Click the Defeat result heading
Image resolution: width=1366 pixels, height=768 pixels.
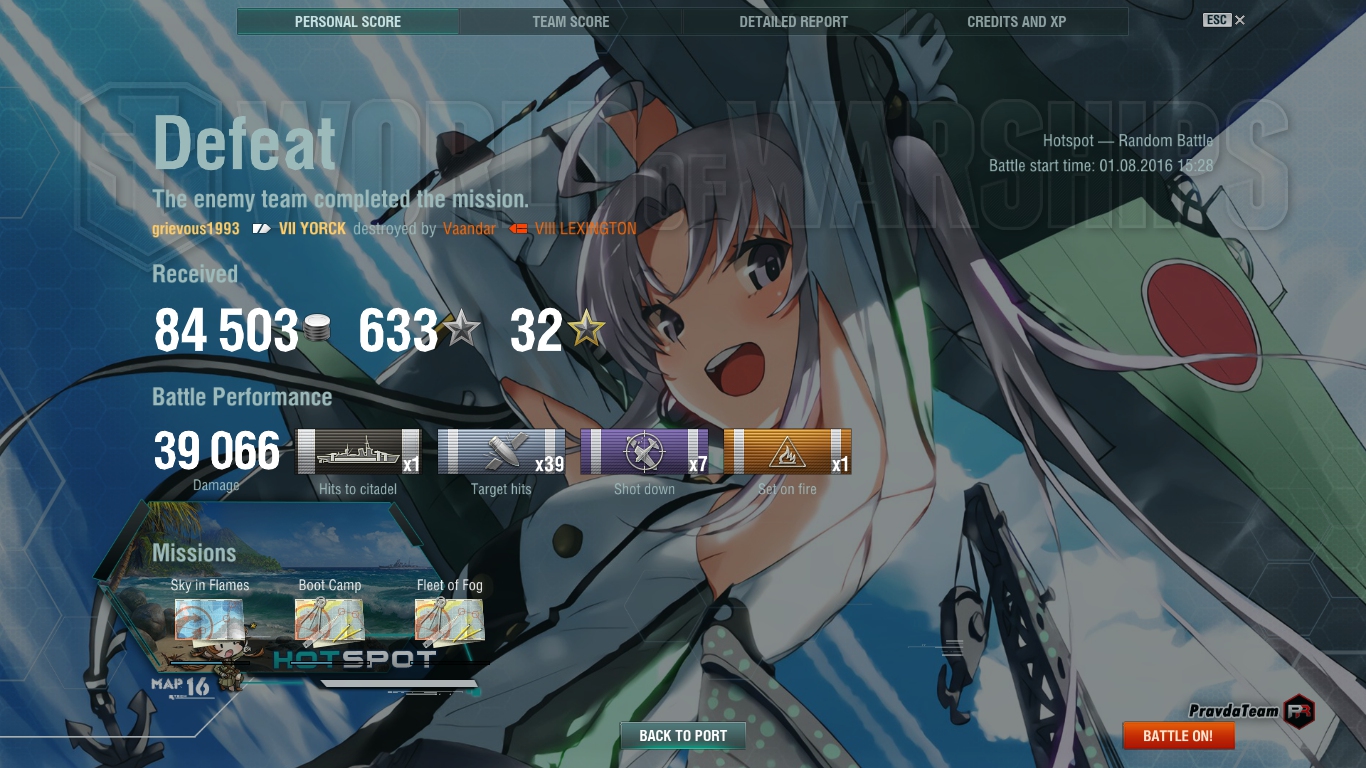pyautogui.click(x=245, y=142)
